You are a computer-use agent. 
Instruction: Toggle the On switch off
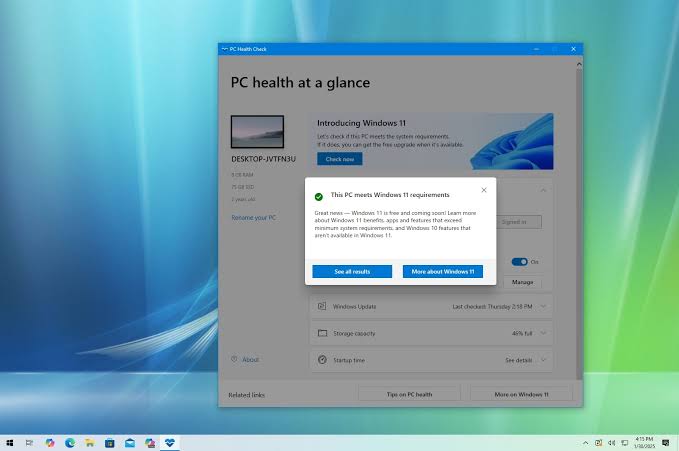519,262
